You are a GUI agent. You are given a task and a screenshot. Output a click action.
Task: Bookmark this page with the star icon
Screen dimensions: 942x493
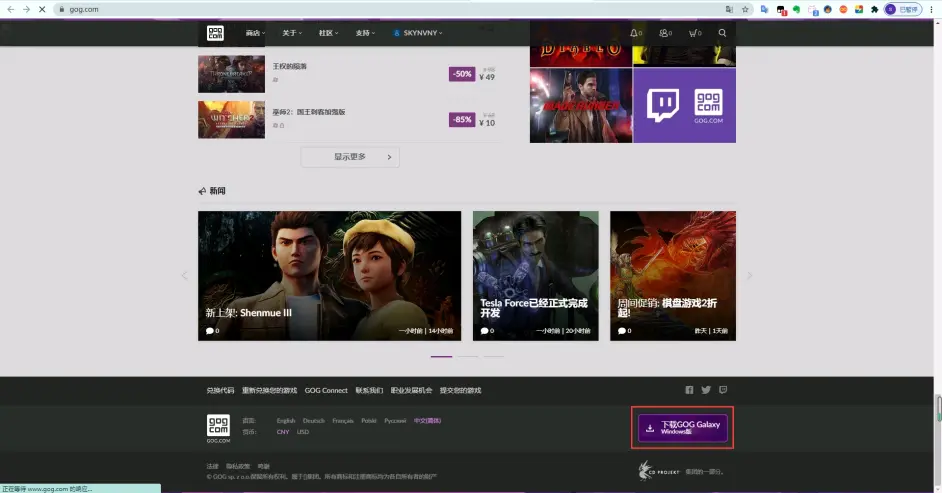745,9
